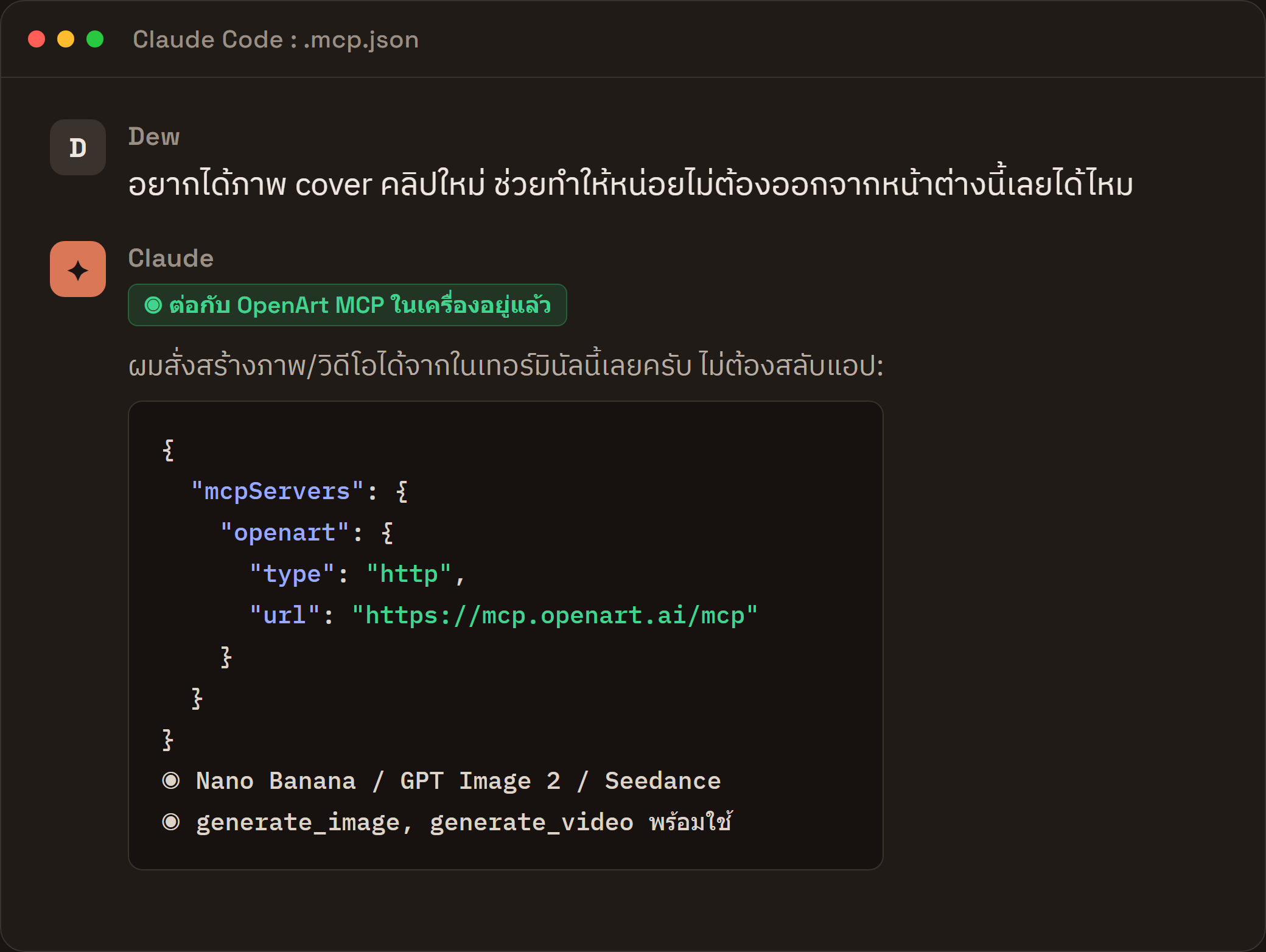This screenshot has height=952, width=1266.
Task: Click the "Nano Banana / GPT Image 2 / Seedance" line
Action: point(458,780)
